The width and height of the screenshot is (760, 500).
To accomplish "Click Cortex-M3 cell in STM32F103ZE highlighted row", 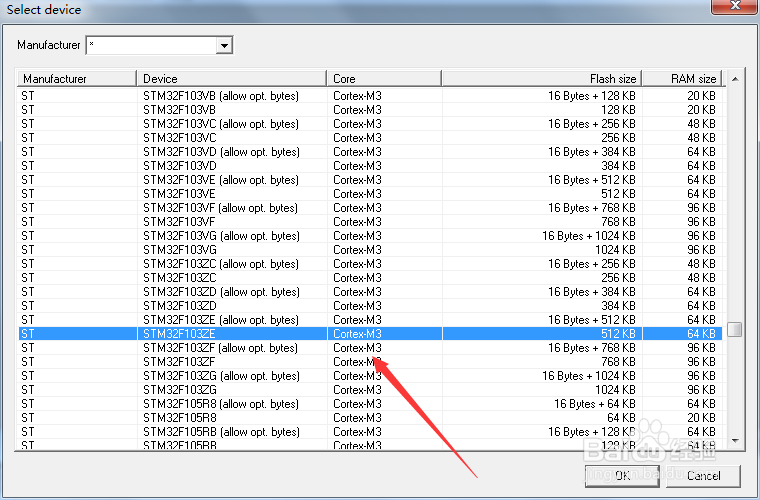I will click(x=357, y=334).
